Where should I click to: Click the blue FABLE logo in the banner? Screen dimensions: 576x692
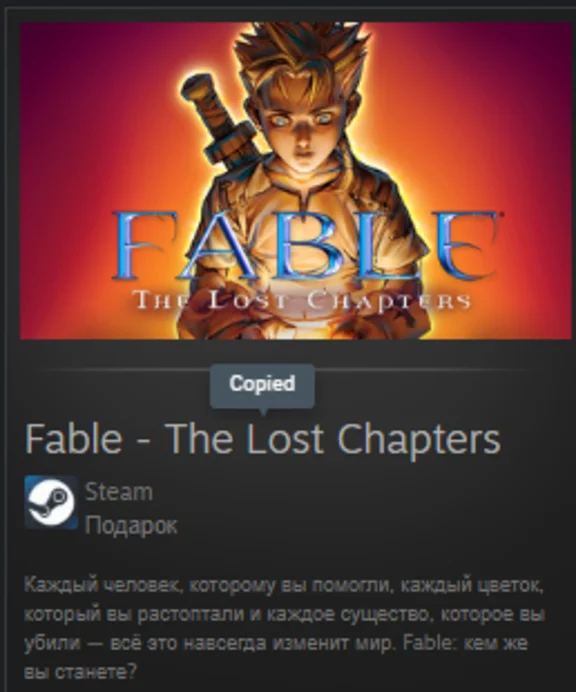305,245
